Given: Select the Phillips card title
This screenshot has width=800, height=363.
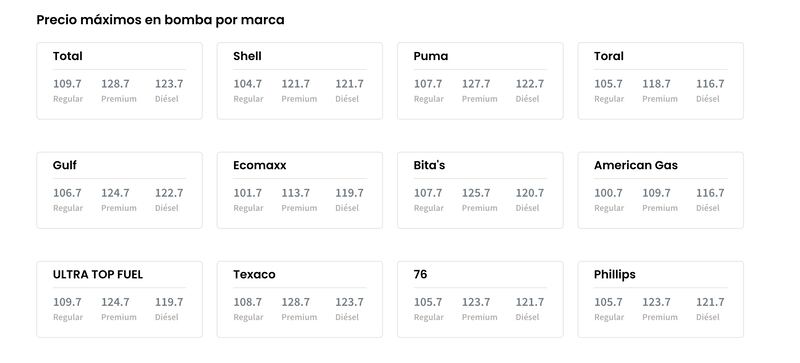Looking at the screenshot, I should pyautogui.click(x=615, y=275).
